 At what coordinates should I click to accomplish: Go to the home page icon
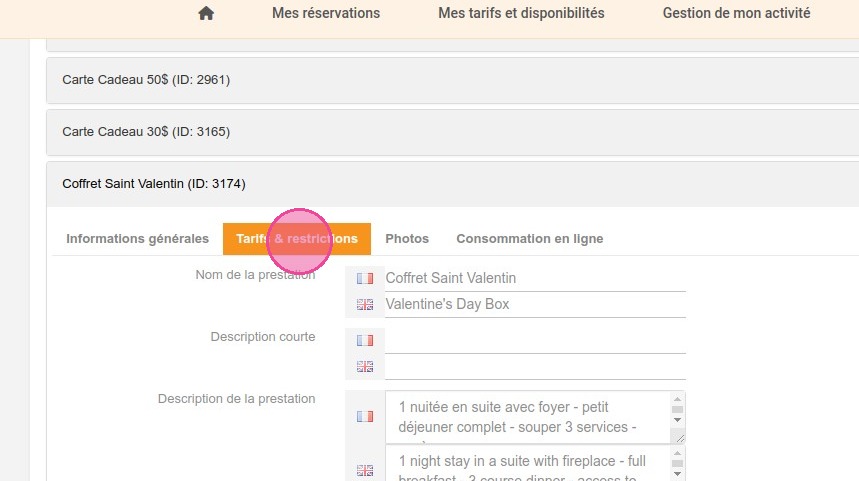[x=206, y=13]
